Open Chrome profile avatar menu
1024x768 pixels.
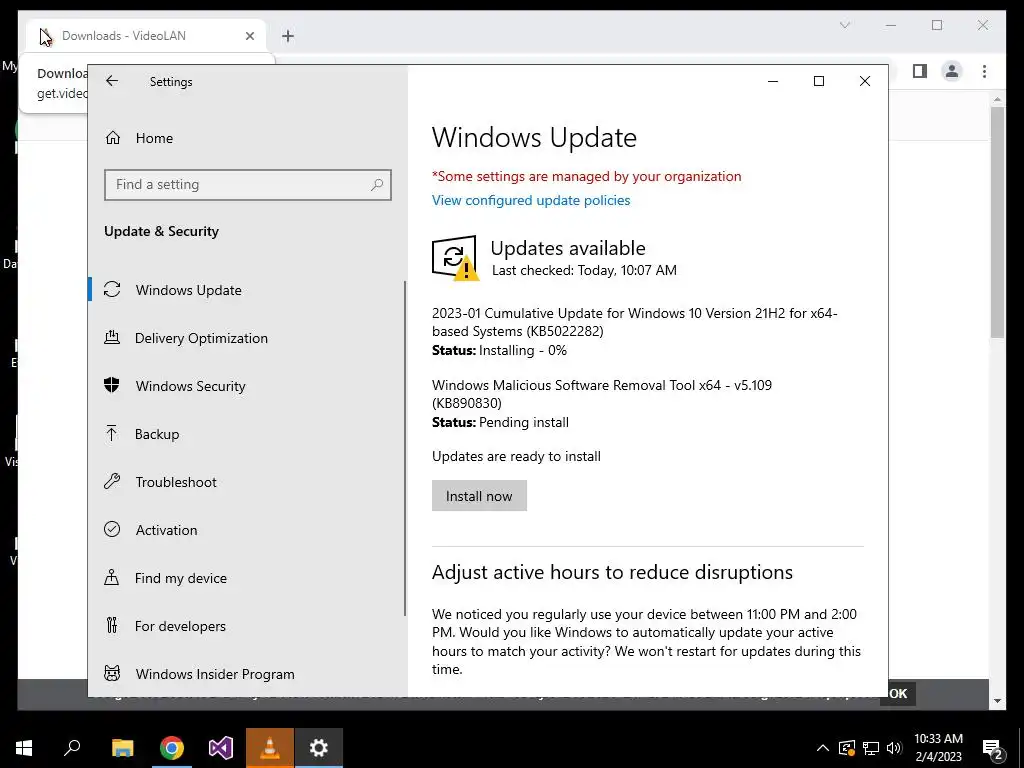tap(952, 71)
